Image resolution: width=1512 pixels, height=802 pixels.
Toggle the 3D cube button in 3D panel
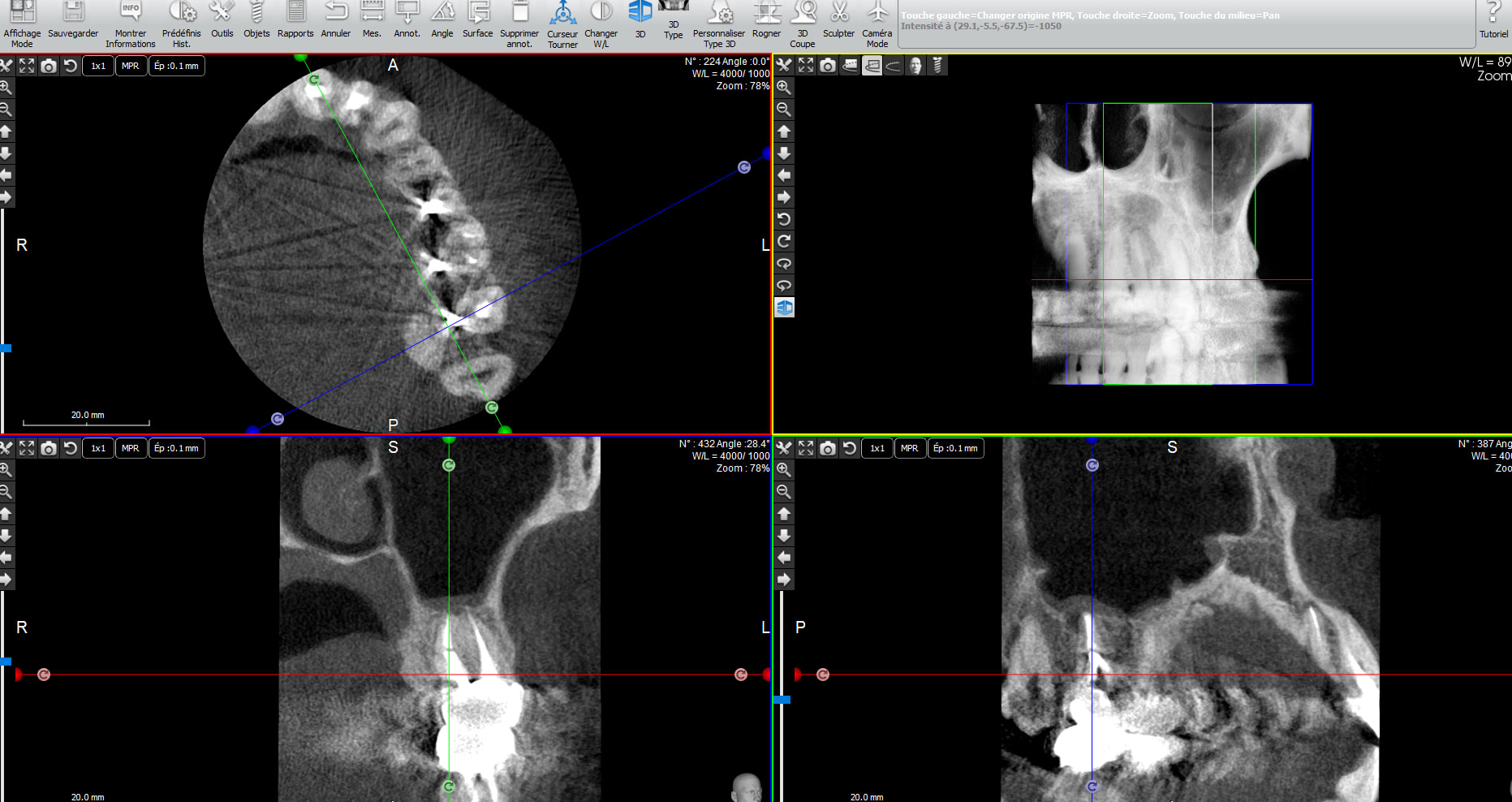tap(784, 307)
